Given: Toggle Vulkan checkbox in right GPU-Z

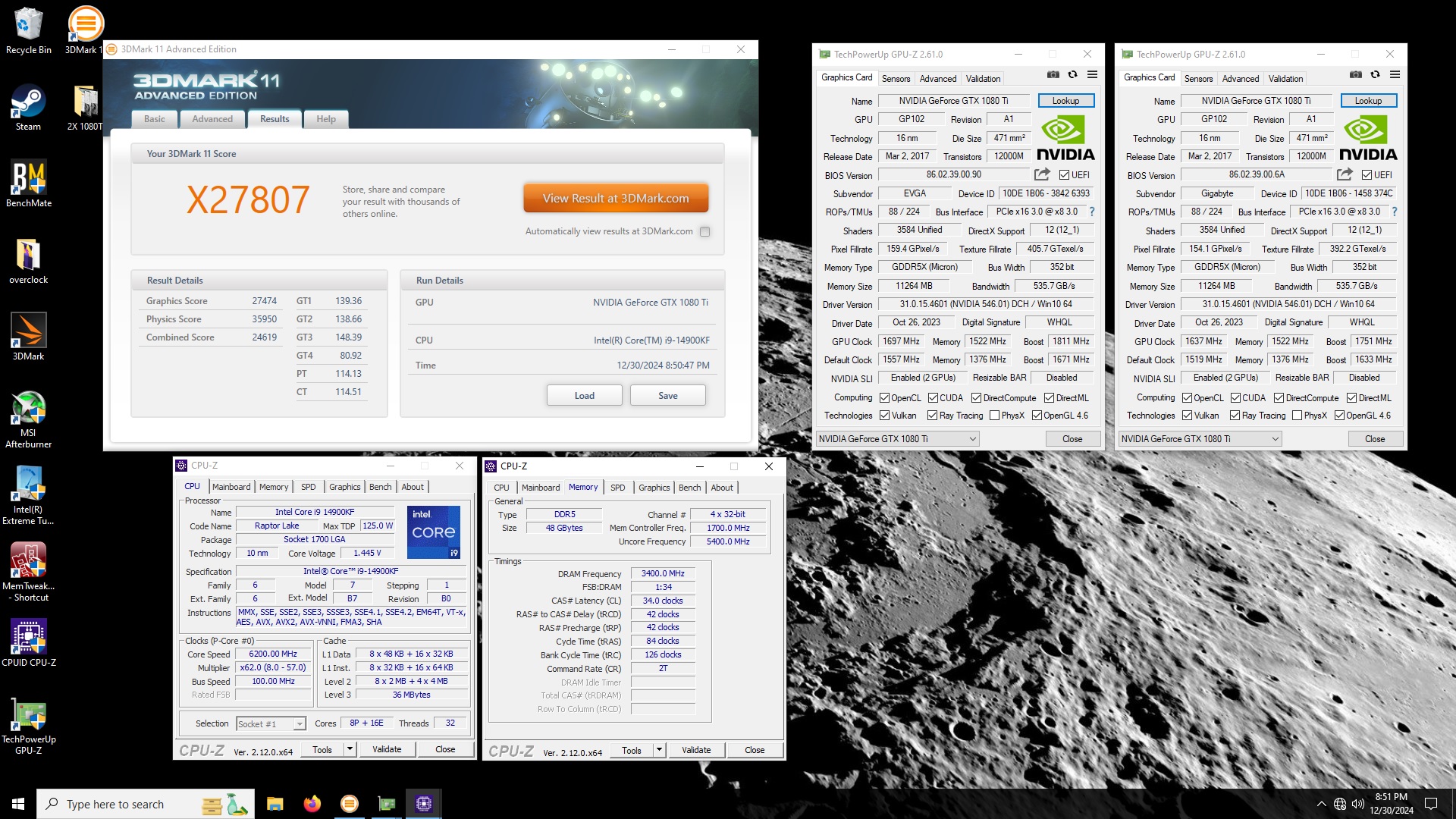Looking at the screenshot, I should [1187, 416].
